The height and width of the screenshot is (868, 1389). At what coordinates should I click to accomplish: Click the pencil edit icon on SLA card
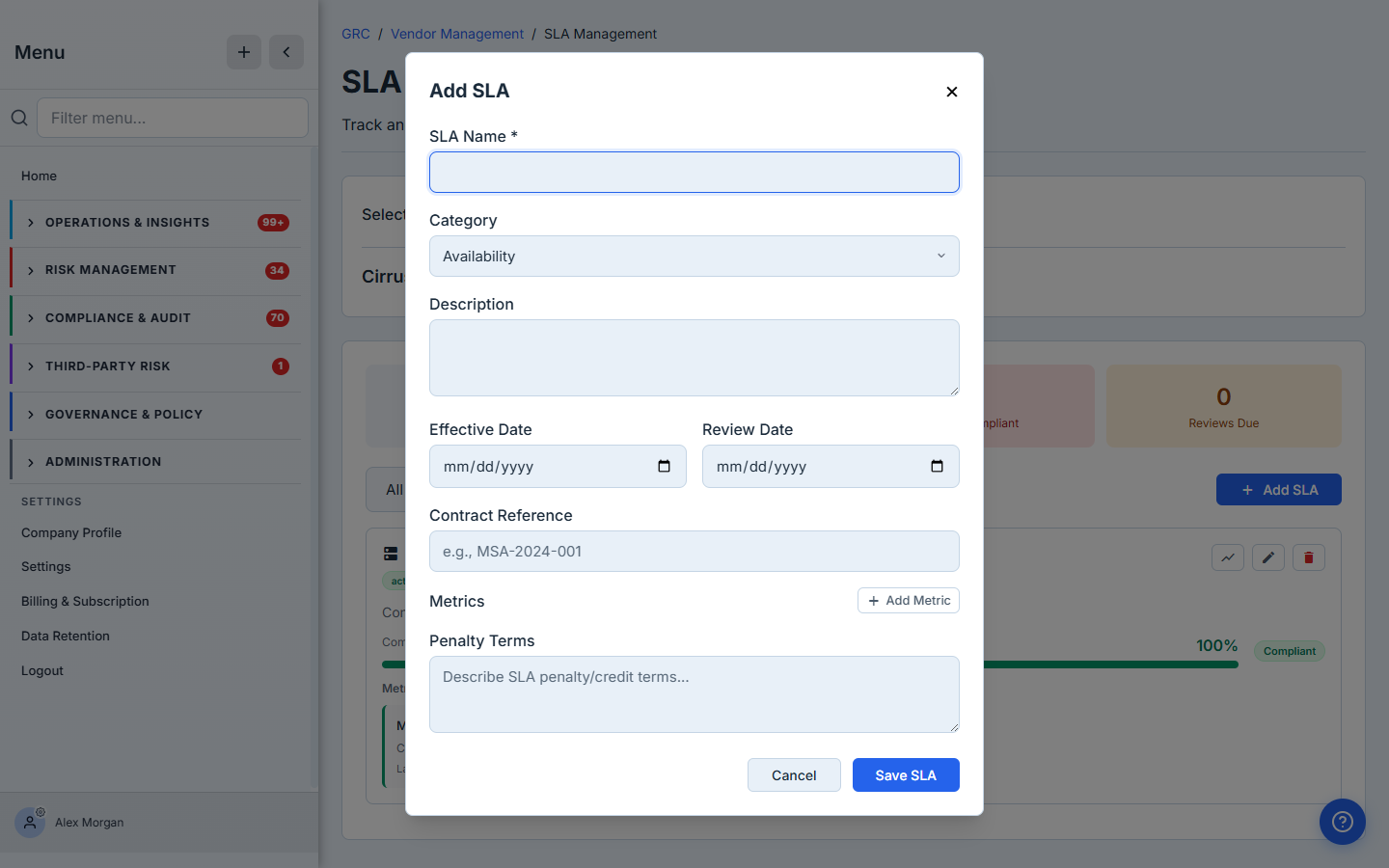click(1268, 557)
